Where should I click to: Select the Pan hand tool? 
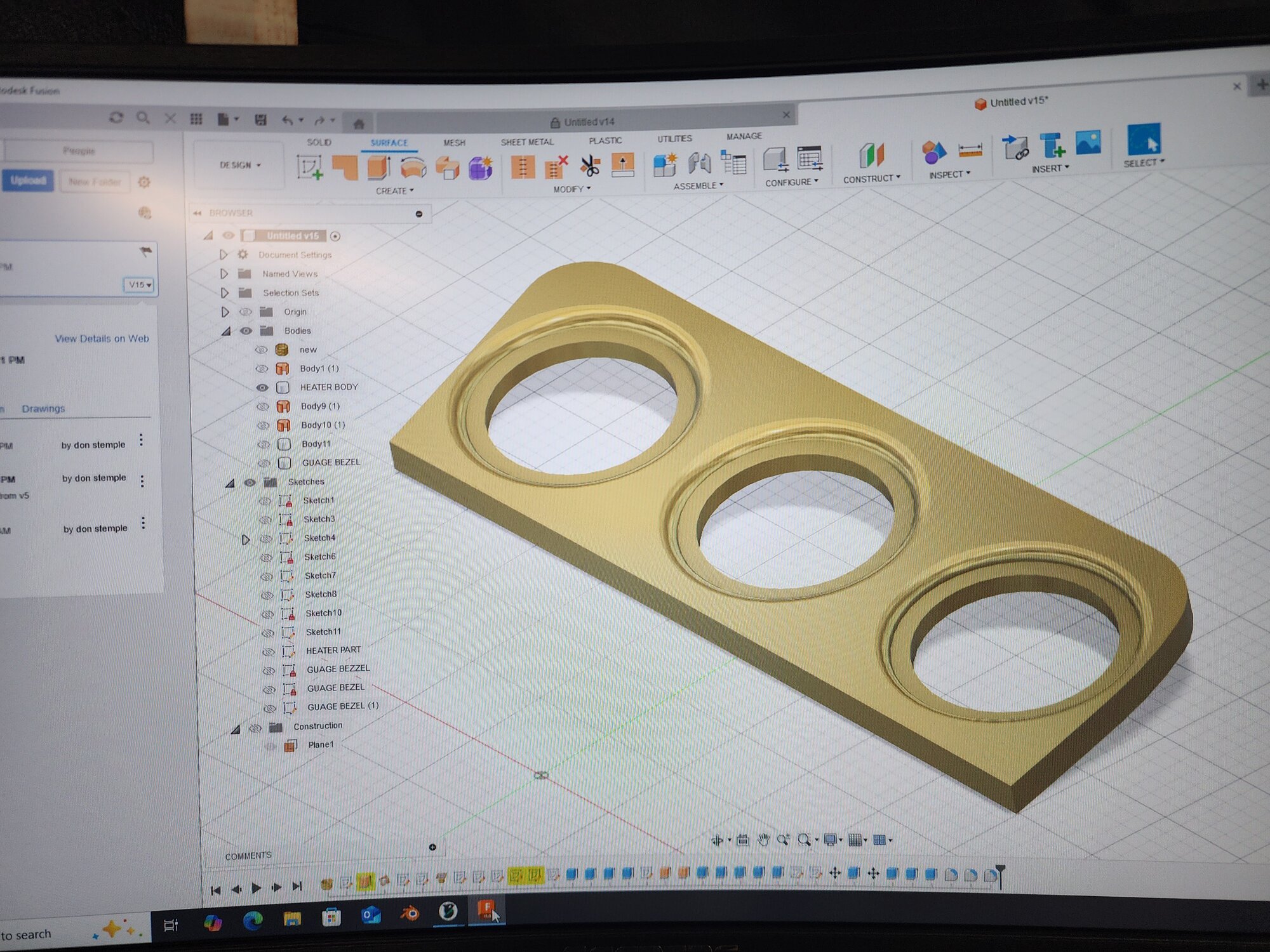pyautogui.click(x=763, y=840)
